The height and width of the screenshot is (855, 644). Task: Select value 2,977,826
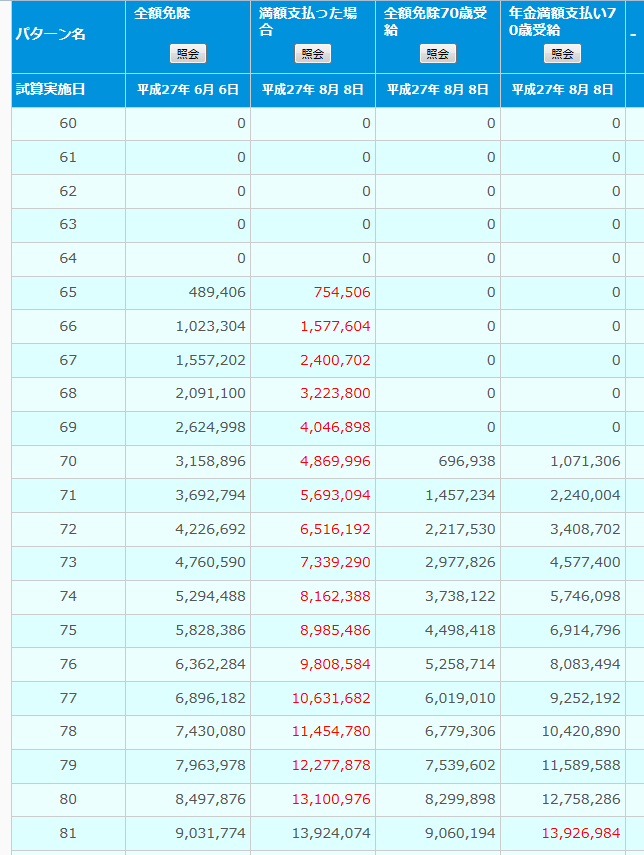pos(460,562)
